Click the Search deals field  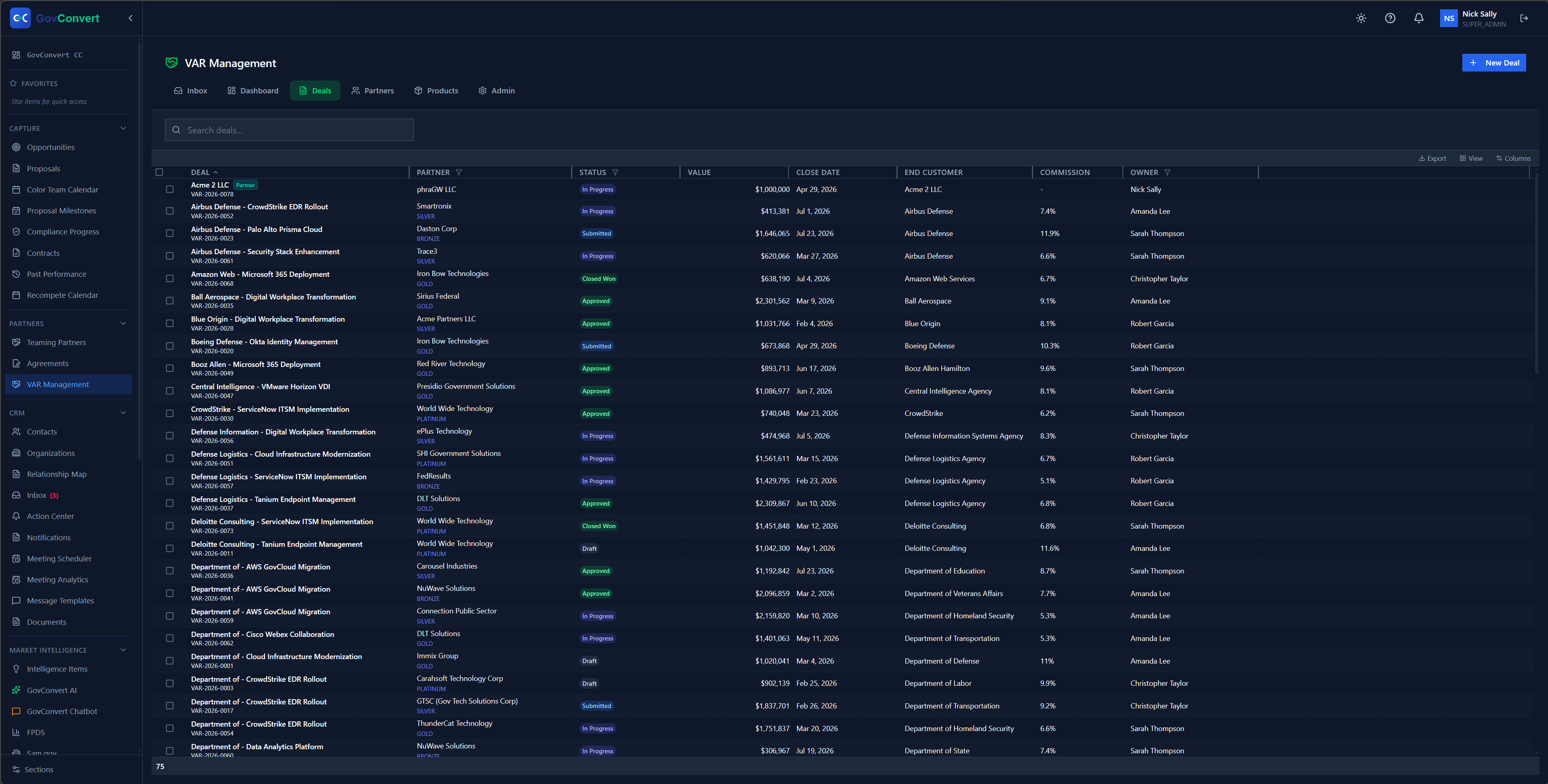click(x=289, y=130)
